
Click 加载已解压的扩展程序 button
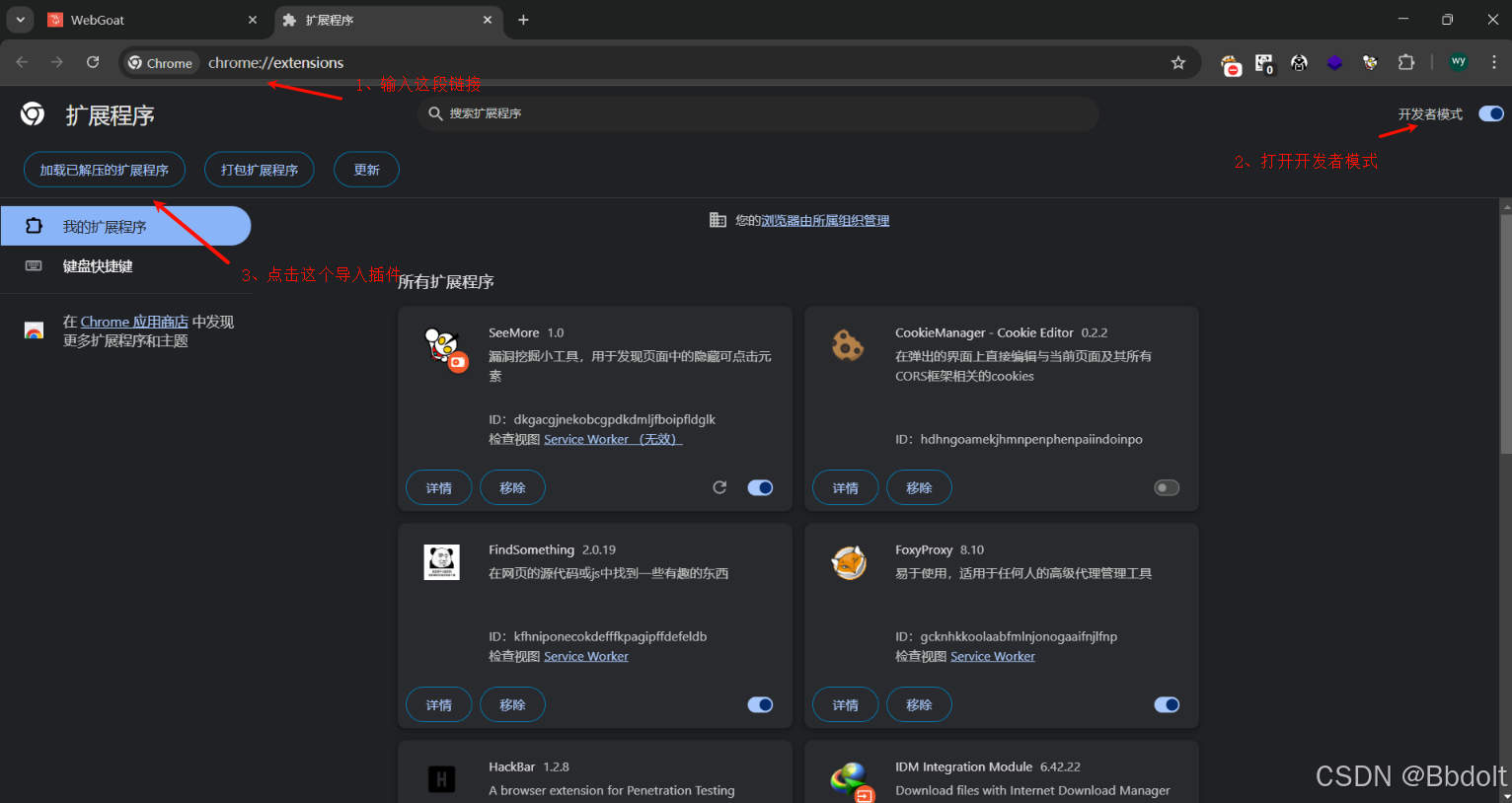click(x=105, y=170)
